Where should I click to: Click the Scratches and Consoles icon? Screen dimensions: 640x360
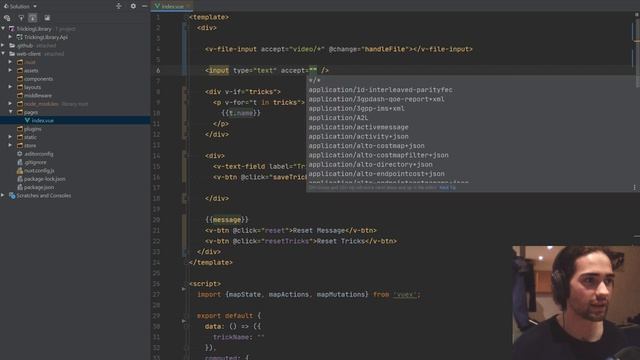coord(12,196)
